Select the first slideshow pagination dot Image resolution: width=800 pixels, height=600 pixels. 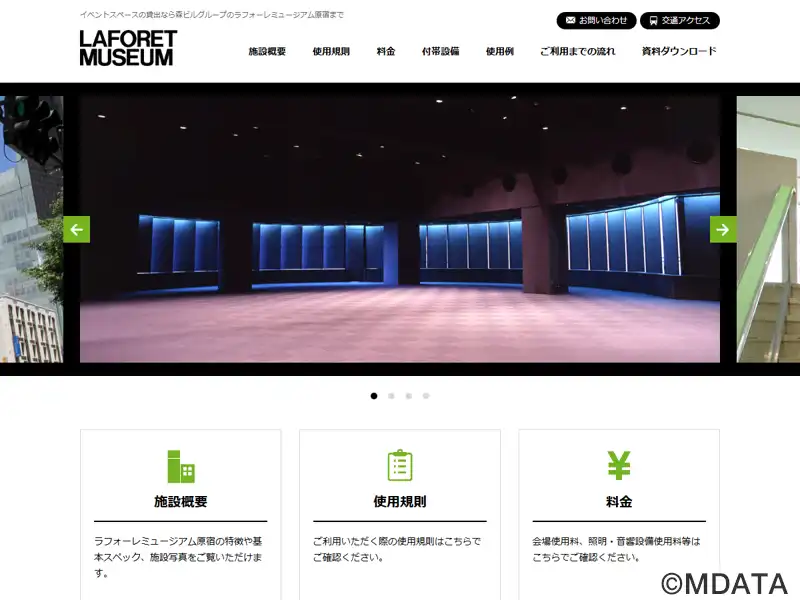[x=374, y=396]
